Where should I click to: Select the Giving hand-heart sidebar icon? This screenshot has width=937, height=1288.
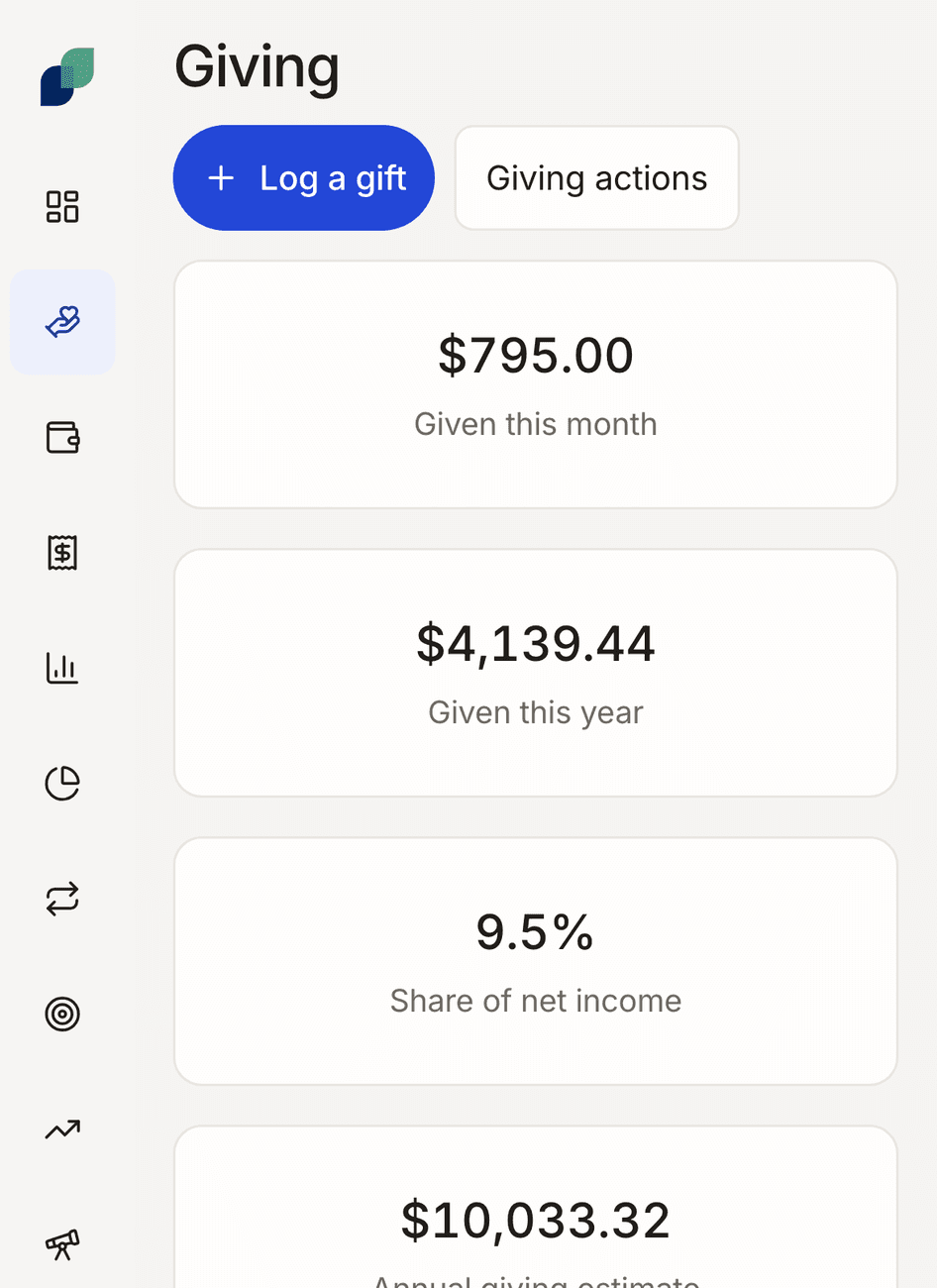pyautogui.click(x=62, y=322)
